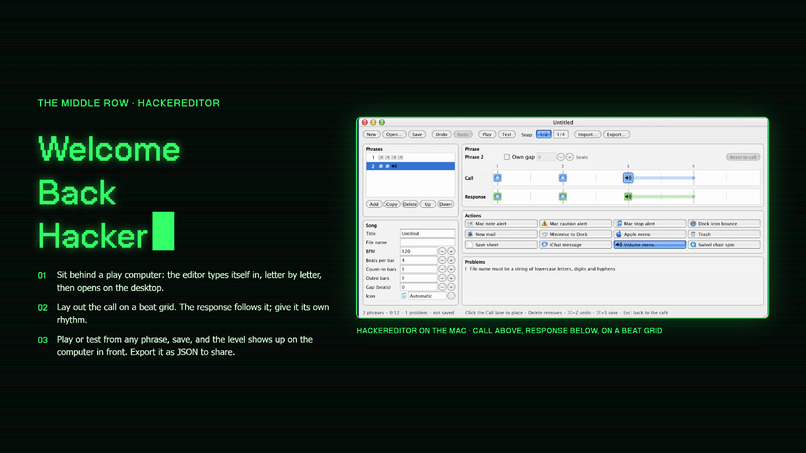Increase BPM with plus button
Image resolution: width=806 pixels, height=453 pixels.
click(451, 251)
